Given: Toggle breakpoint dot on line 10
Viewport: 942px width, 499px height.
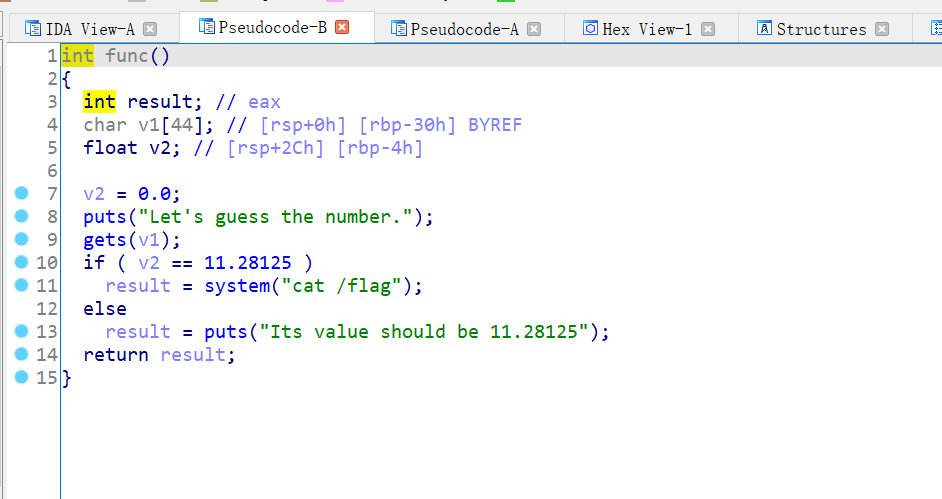Looking at the screenshot, I should tap(21, 262).
